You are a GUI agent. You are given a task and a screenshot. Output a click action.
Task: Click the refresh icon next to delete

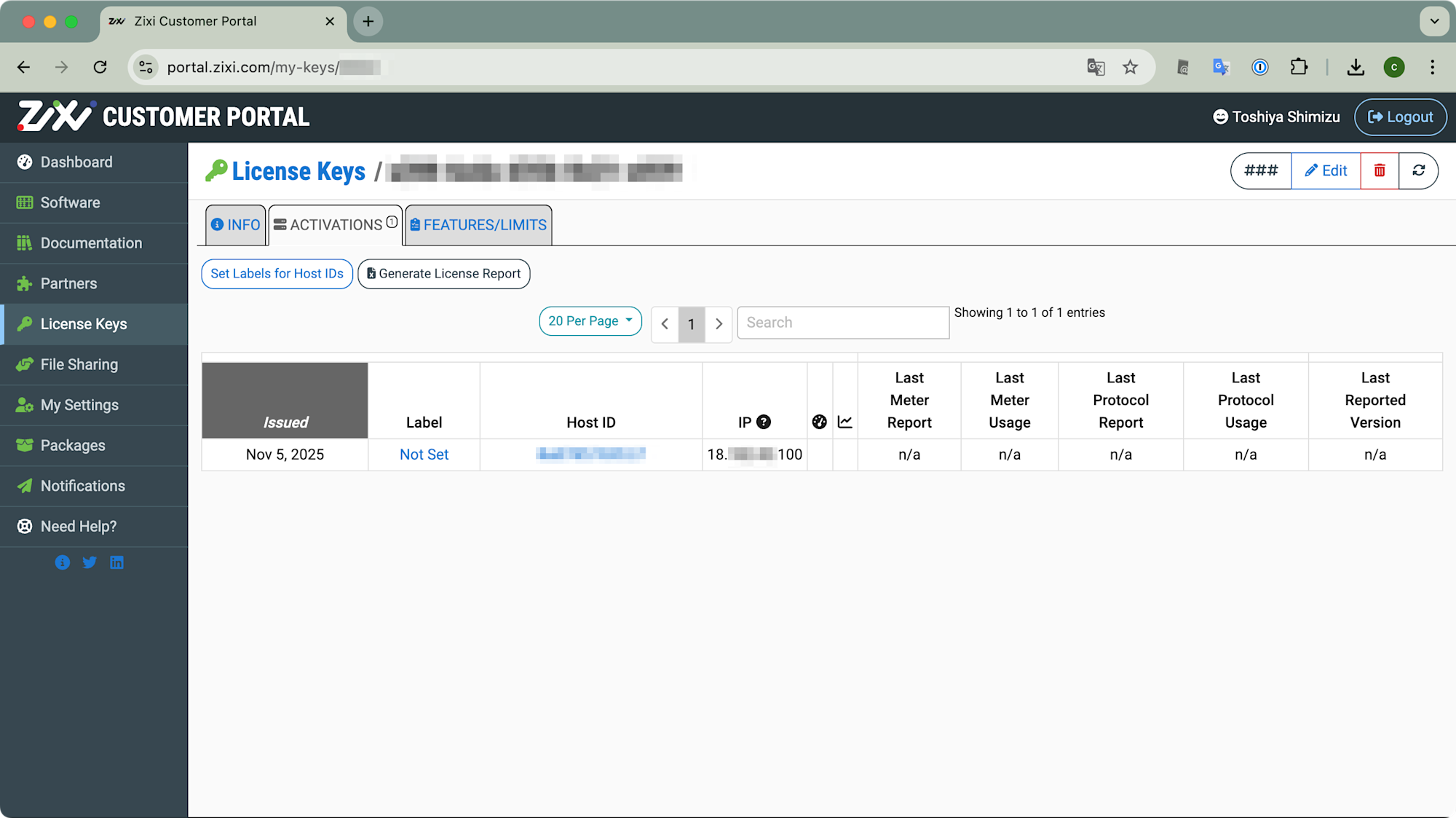point(1418,170)
